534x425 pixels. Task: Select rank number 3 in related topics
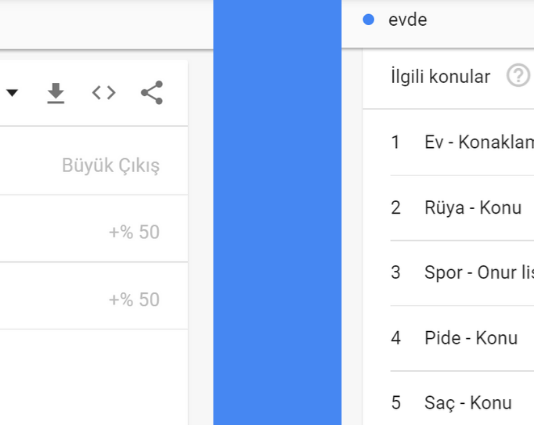pos(395,273)
